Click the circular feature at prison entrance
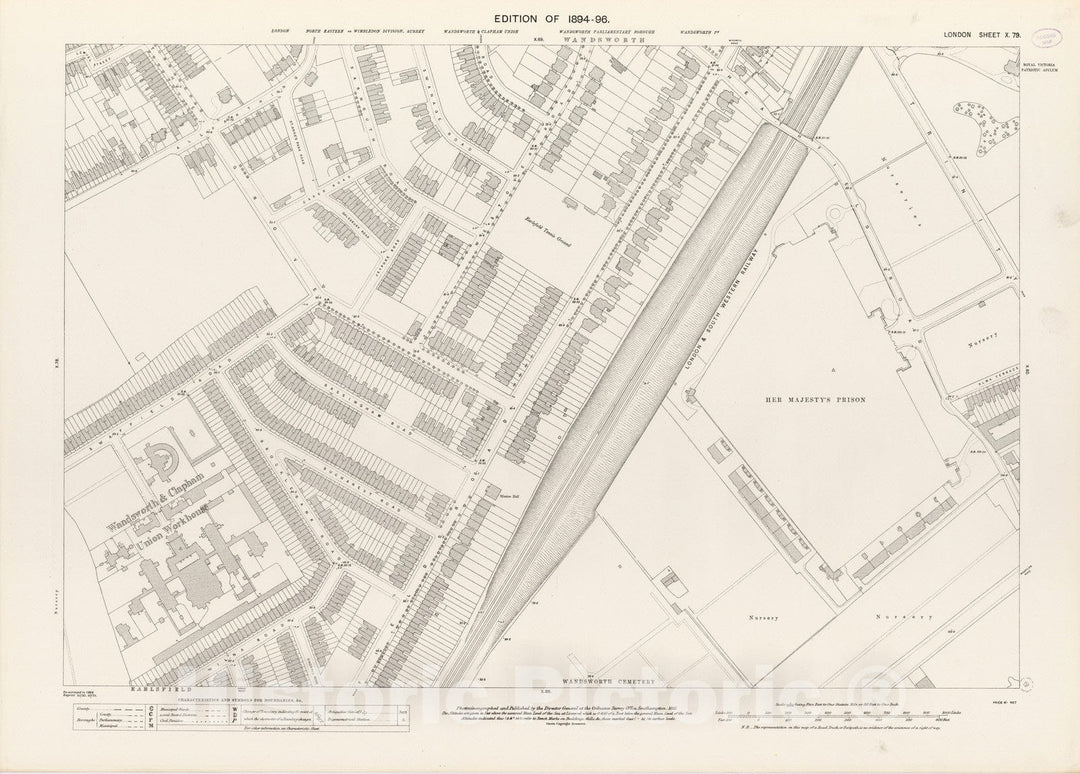This screenshot has width=1080, height=774. pos(836,214)
